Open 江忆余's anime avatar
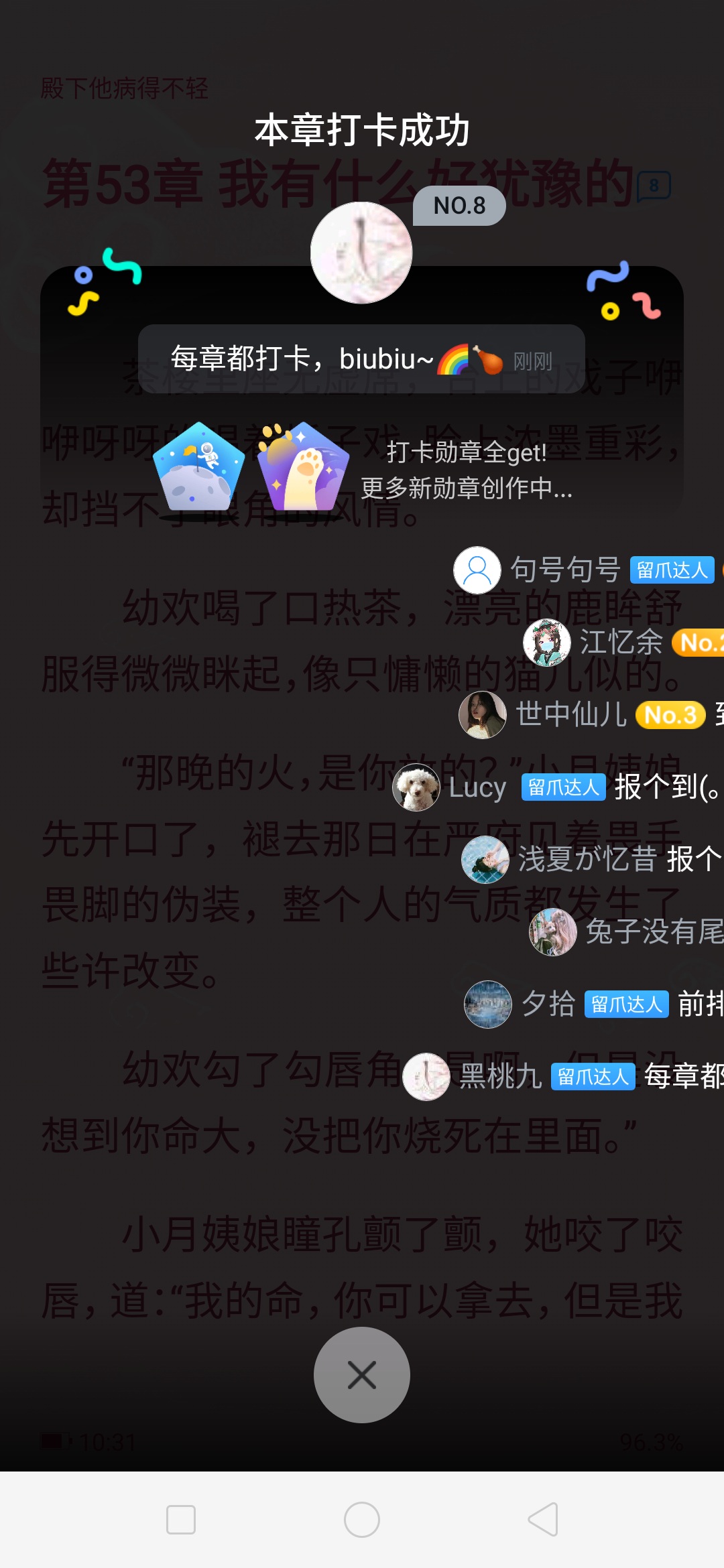The height and width of the screenshot is (1568, 724). 547,643
